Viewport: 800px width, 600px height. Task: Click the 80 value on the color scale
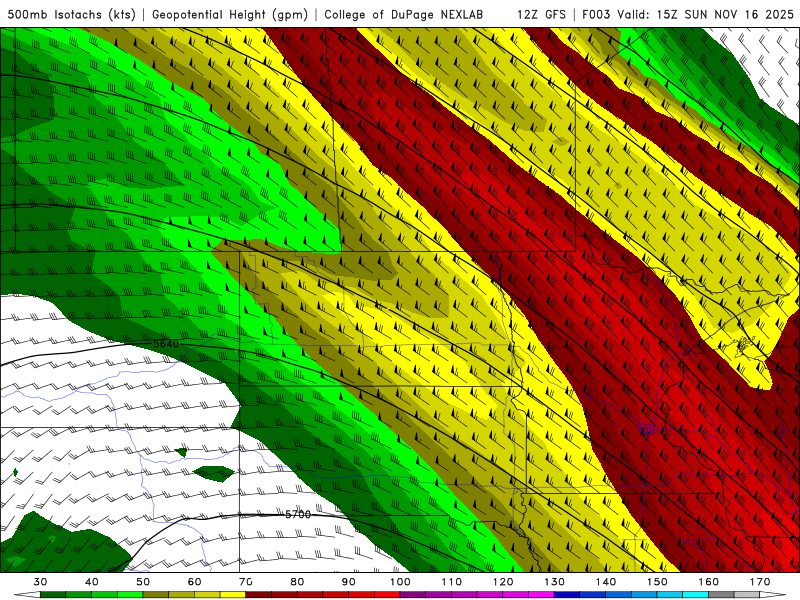tap(297, 582)
